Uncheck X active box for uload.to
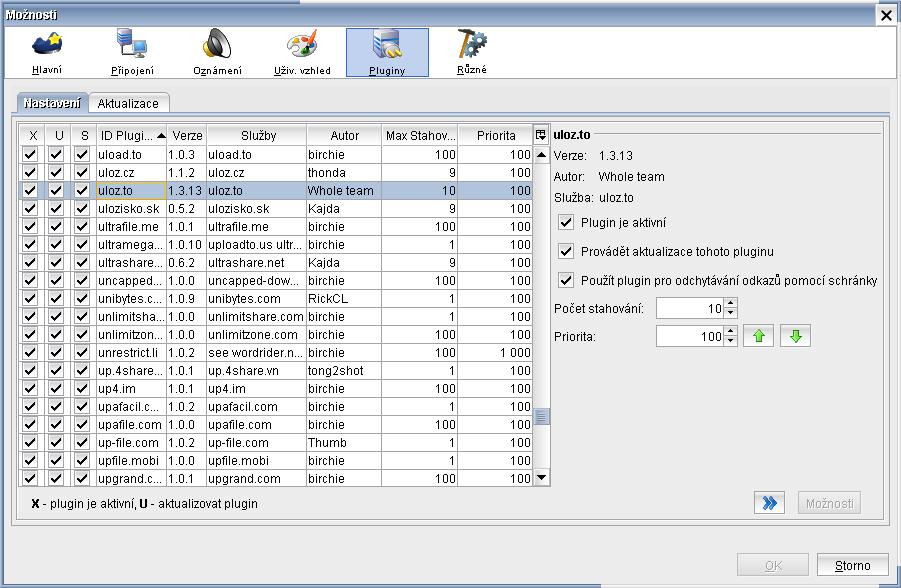The image size is (901, 588). 30,154
